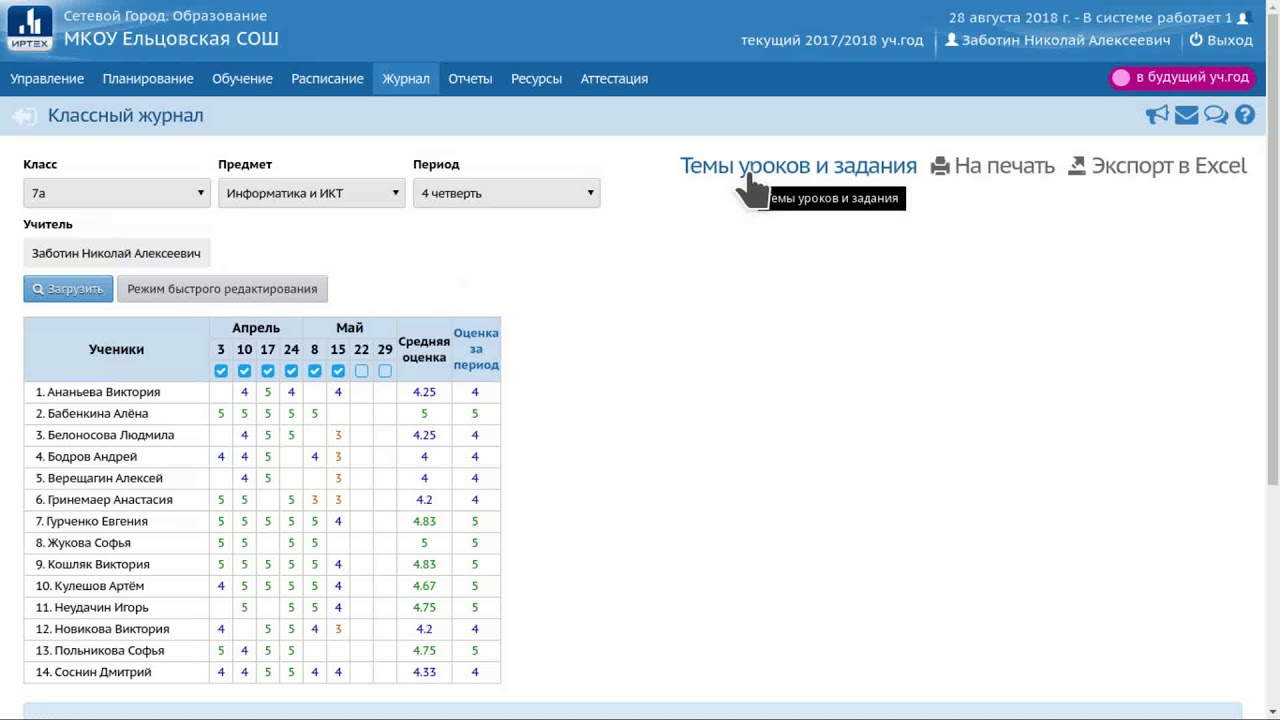The image size is (1280, 720).
Task: Click student row Верещагин Алексей
Action: (262, 478)
